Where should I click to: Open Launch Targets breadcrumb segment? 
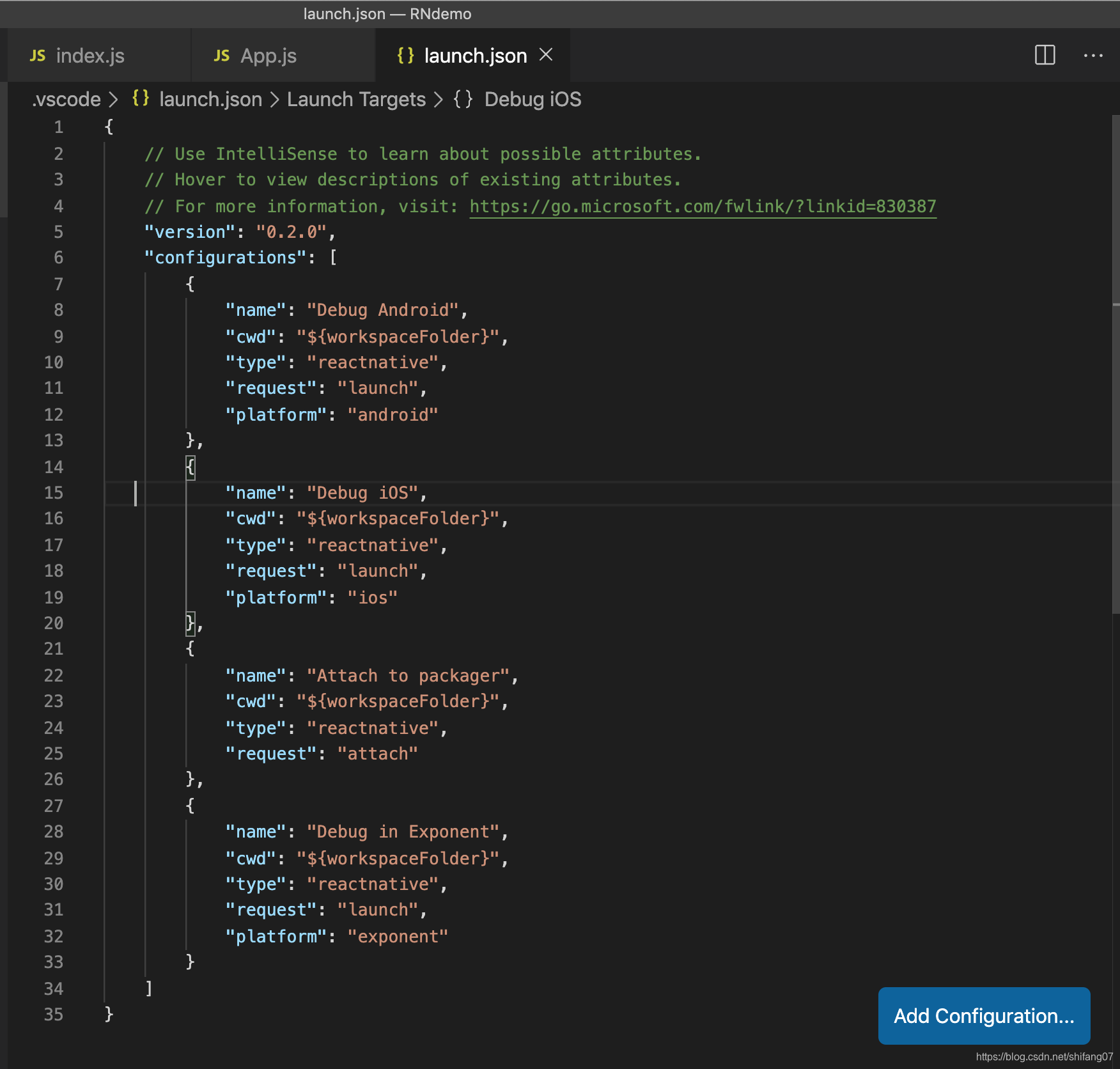click(356, 100)
